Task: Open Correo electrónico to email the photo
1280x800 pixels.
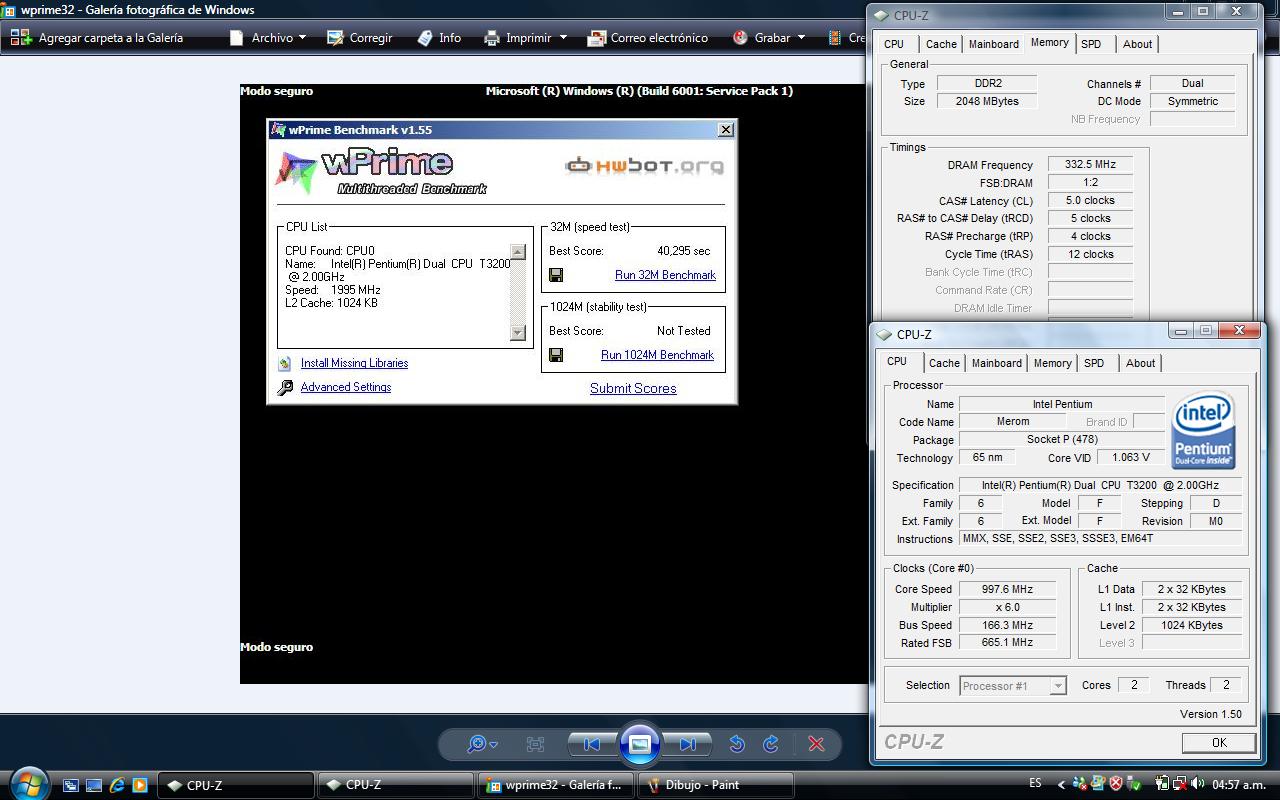Action: 647,38
